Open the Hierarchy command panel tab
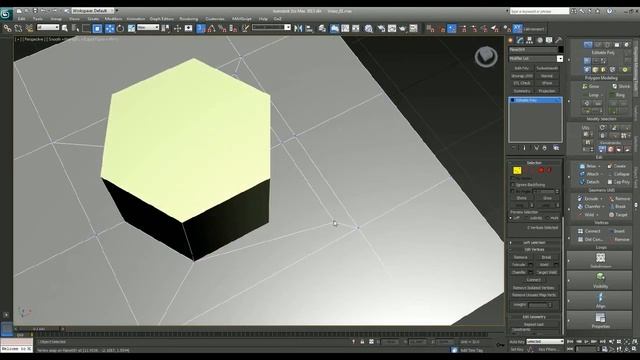The width and height of the screenshot is (640, 360). [x=529, y=40]
